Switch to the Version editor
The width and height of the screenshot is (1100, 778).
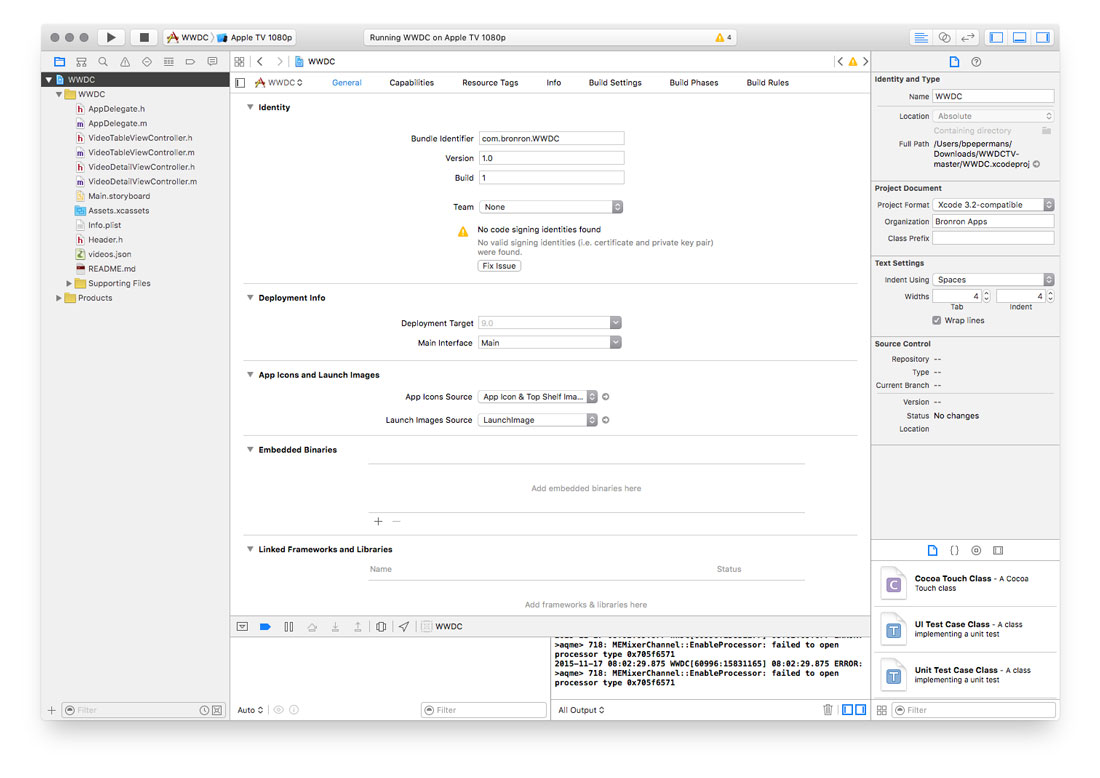click(x=968, y=37)
